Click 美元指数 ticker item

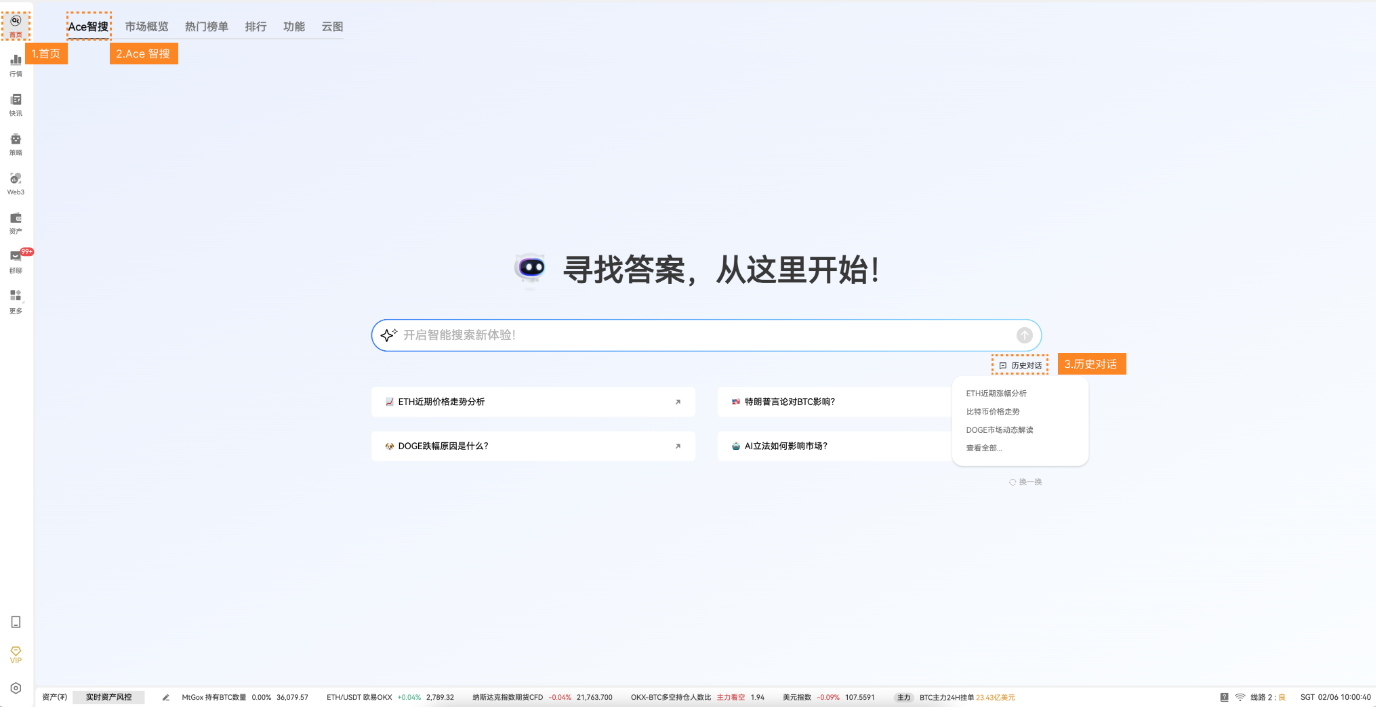pyautogui.click(x=829, y=697)
